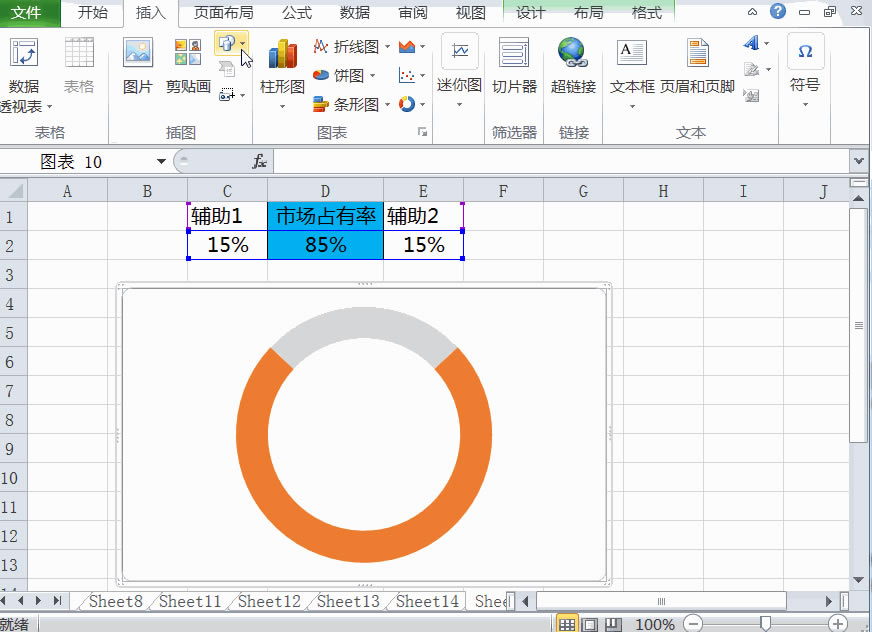Select column header G

pos(583,191)
